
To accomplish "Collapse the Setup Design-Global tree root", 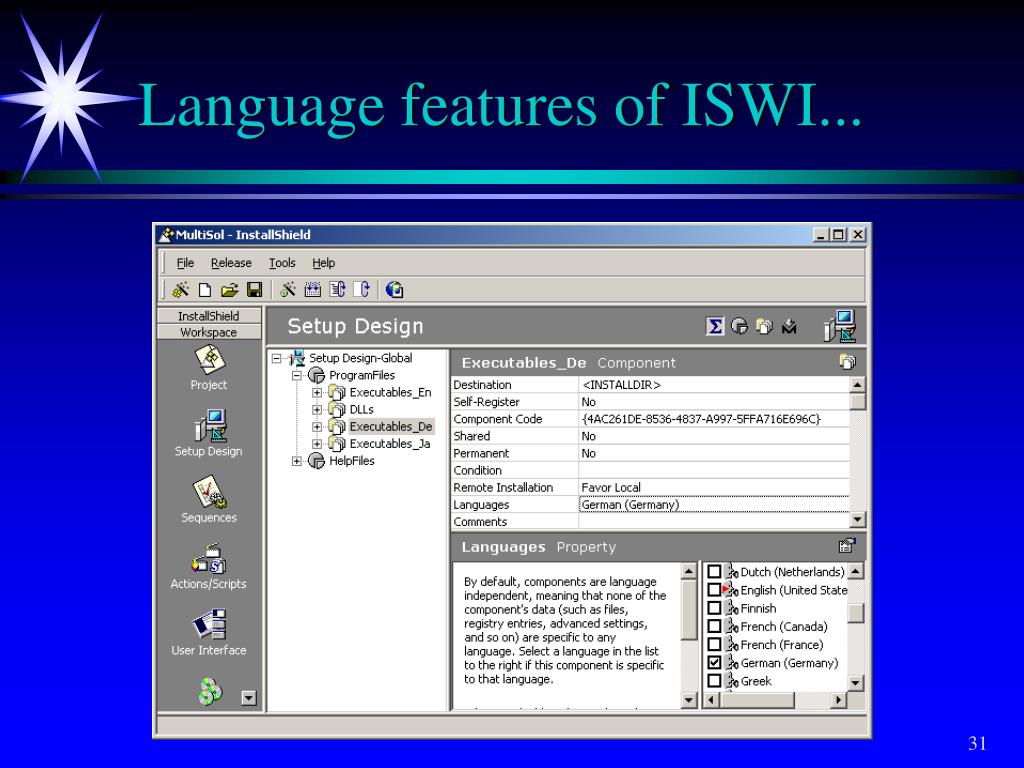I will [277, 358].
